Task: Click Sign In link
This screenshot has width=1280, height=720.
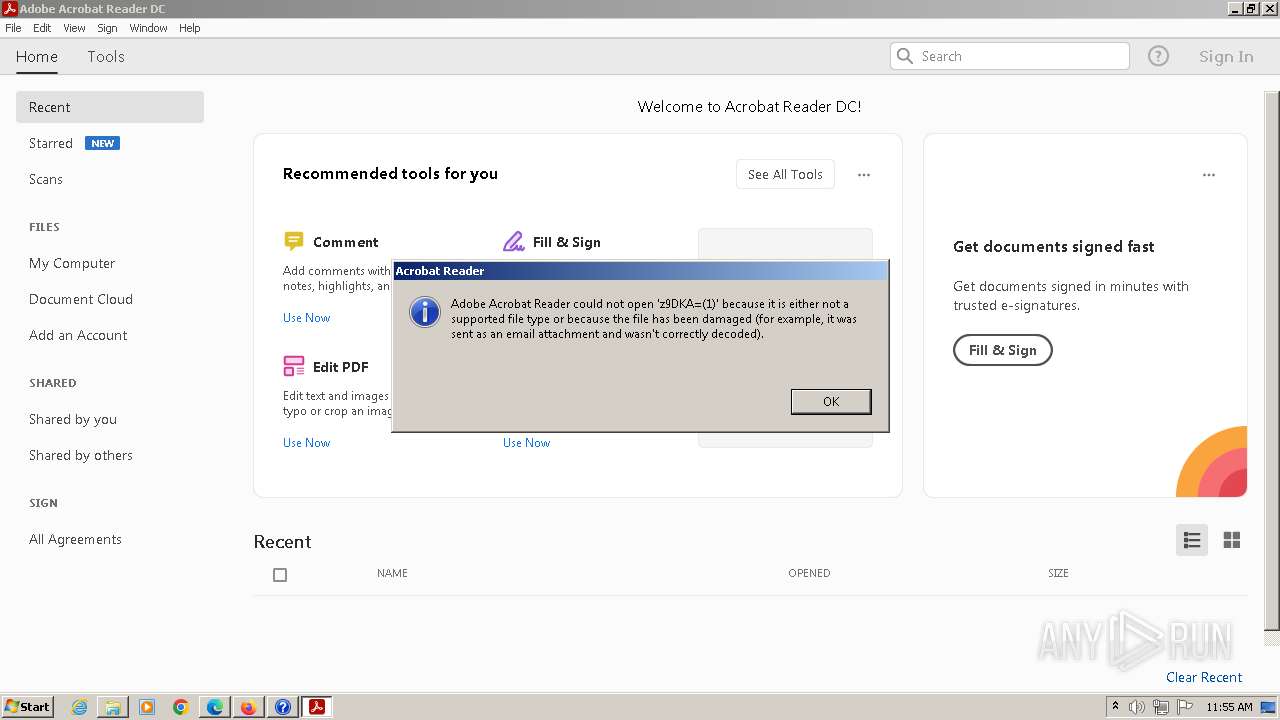Action: pos(1226,57)
